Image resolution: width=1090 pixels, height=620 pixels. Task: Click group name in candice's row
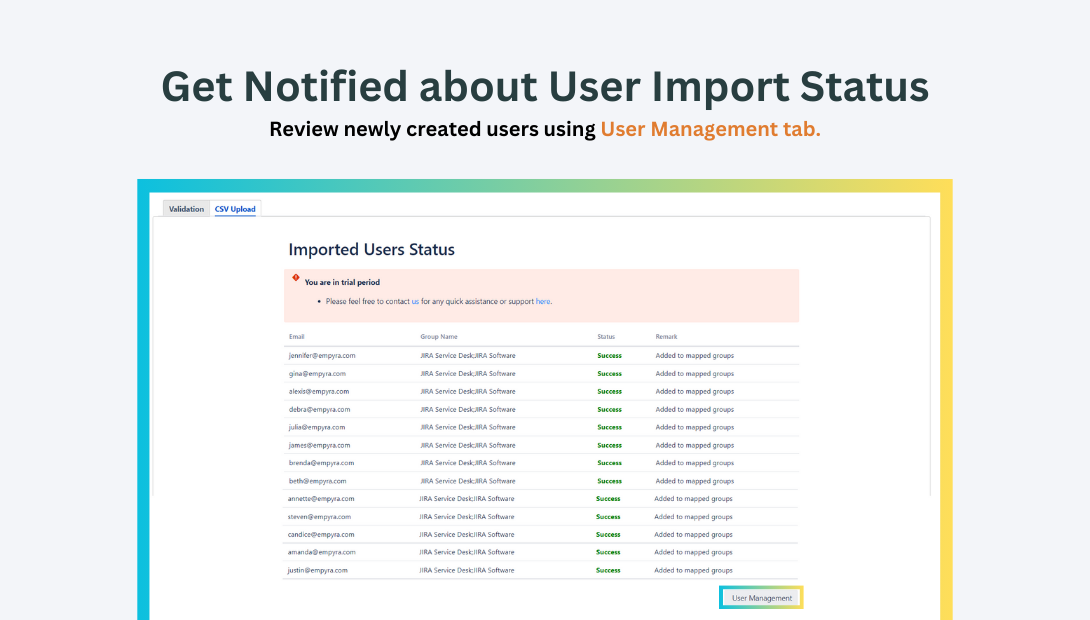pyautogui.click(x=466, y=535)
